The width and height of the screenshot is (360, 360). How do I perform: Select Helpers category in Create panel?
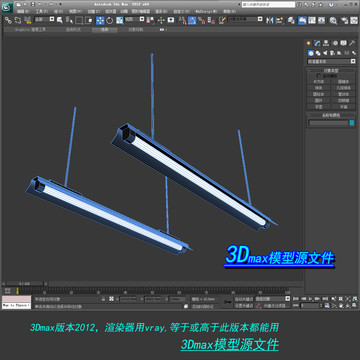(x=339, y=53)
